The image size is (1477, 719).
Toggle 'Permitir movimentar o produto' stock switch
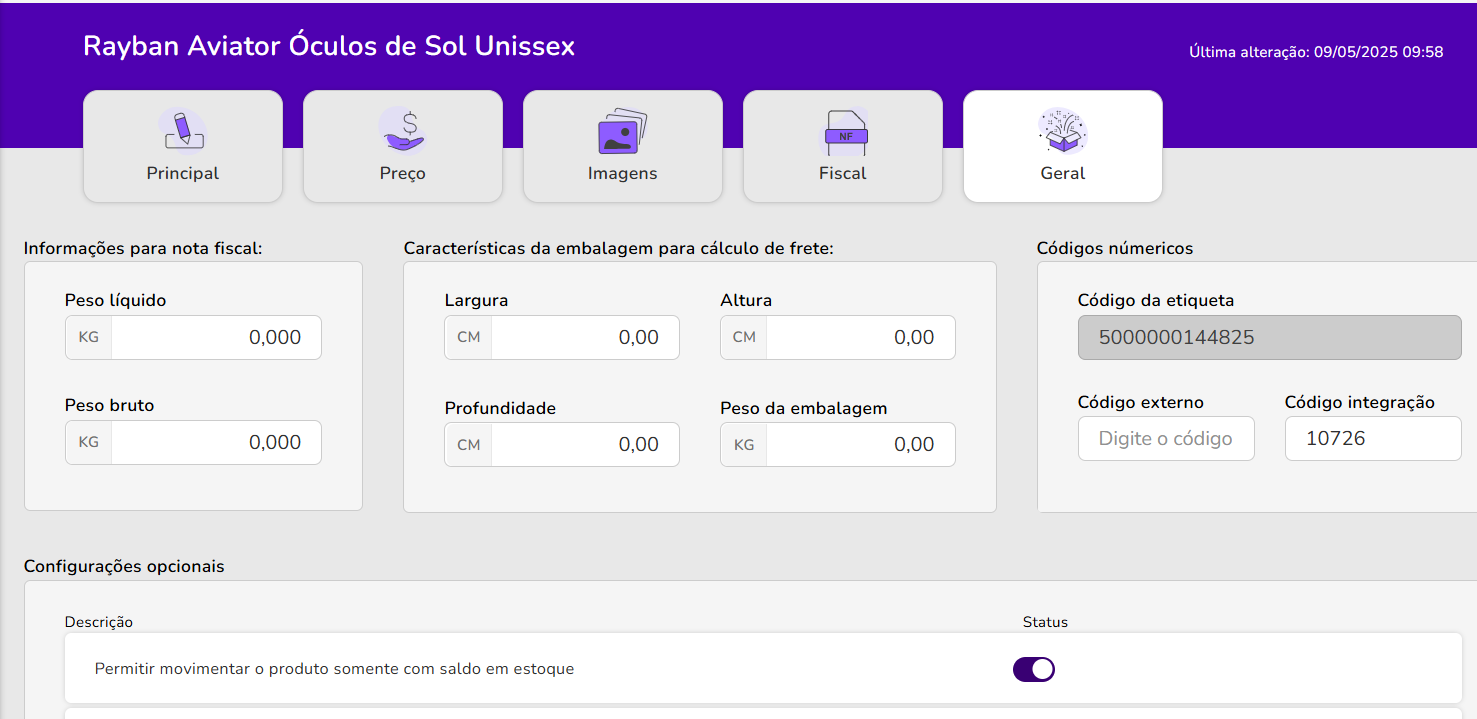point(1034,669)
